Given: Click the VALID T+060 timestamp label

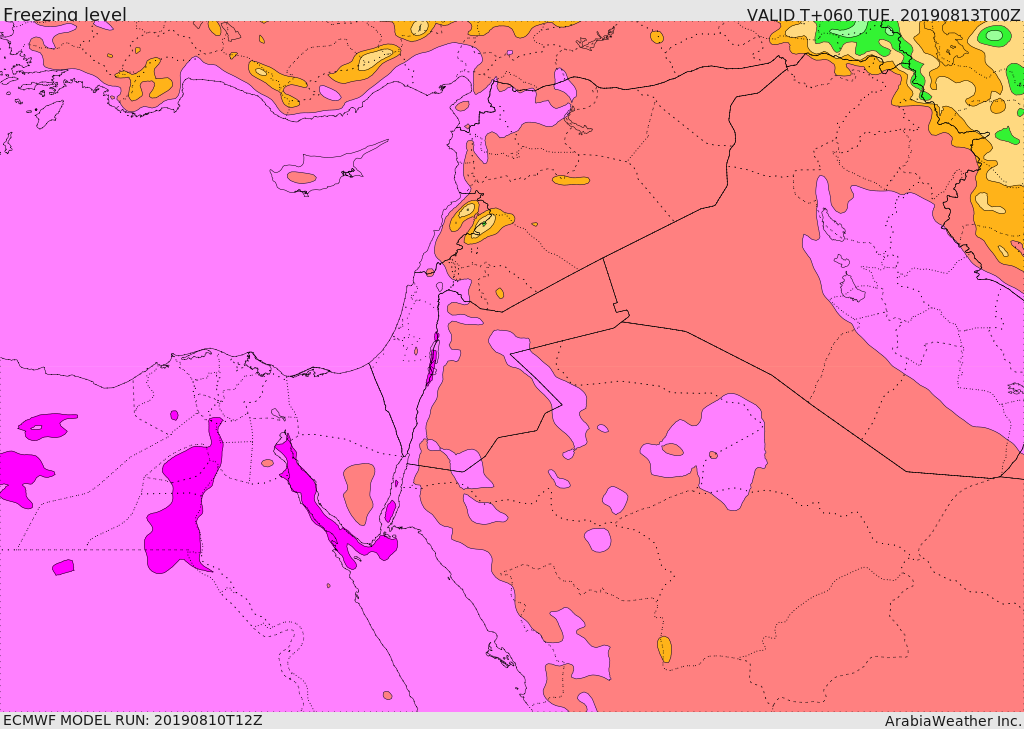Looking at the screenshot, I should (x=884, y=14).
